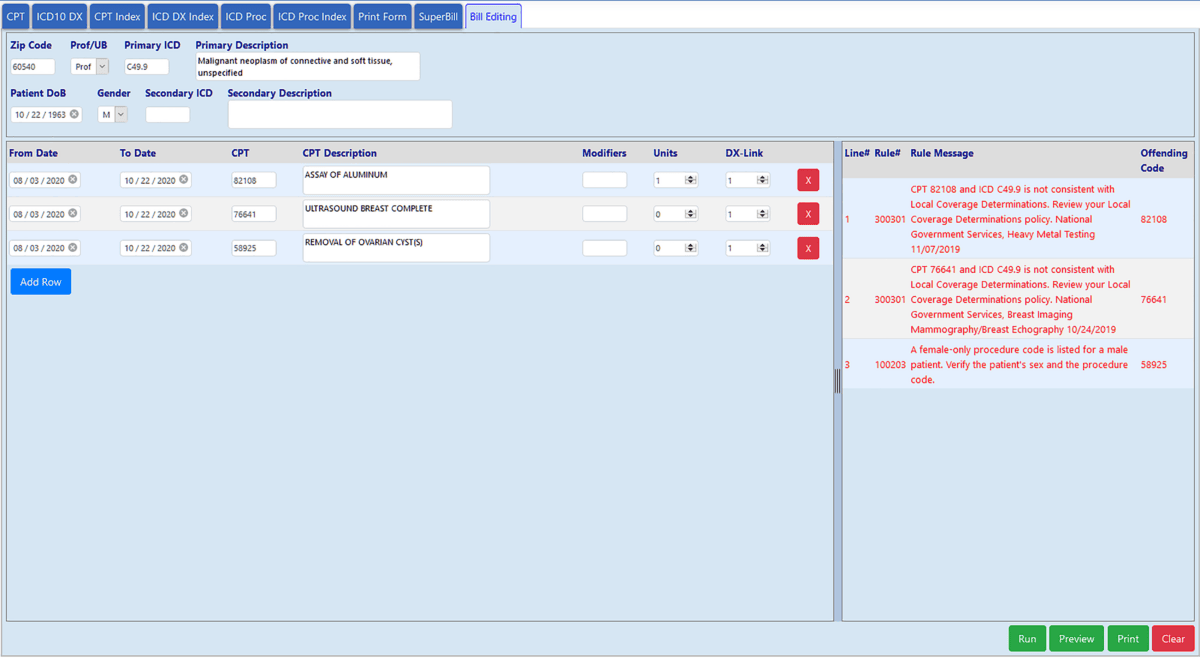
Task: Clear the Patient DoB date field
Action: click(x=74, y=114)
